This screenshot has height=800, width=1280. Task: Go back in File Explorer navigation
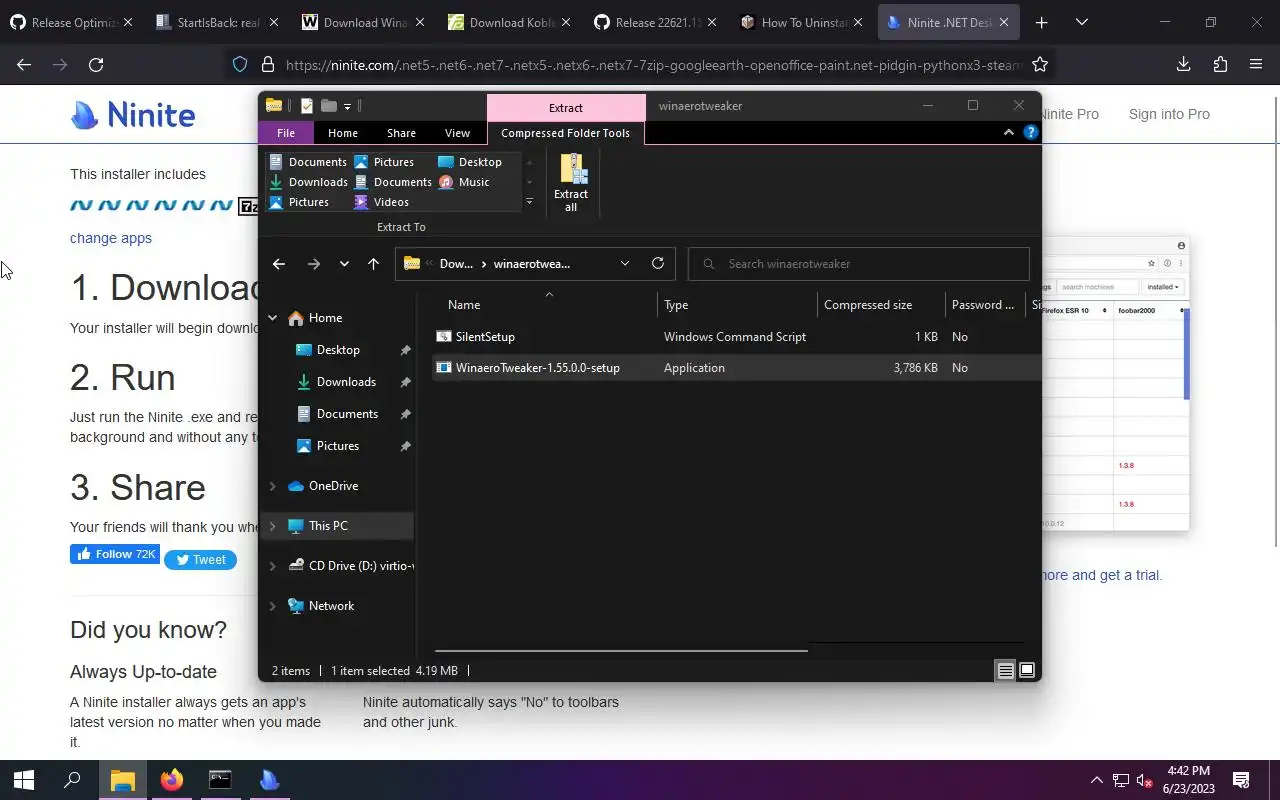click(279, 264)
